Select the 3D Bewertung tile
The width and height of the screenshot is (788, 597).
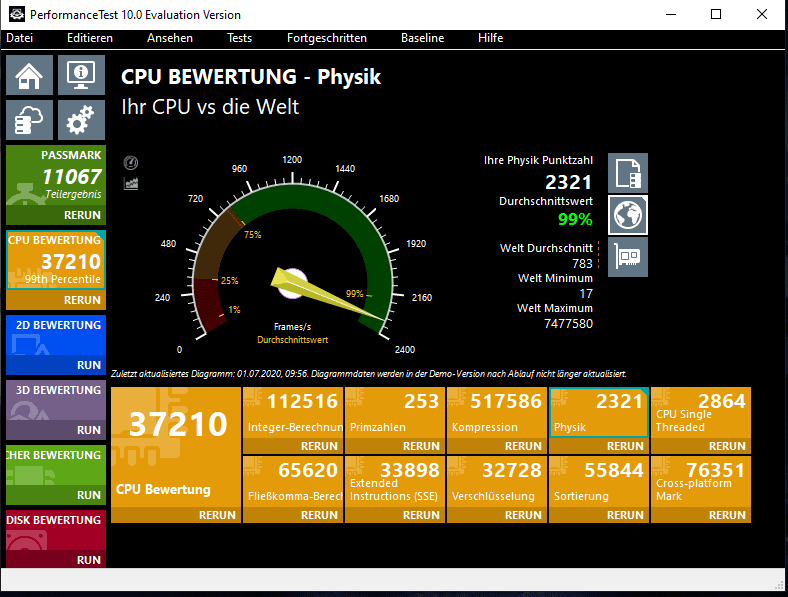coord(56,400)
